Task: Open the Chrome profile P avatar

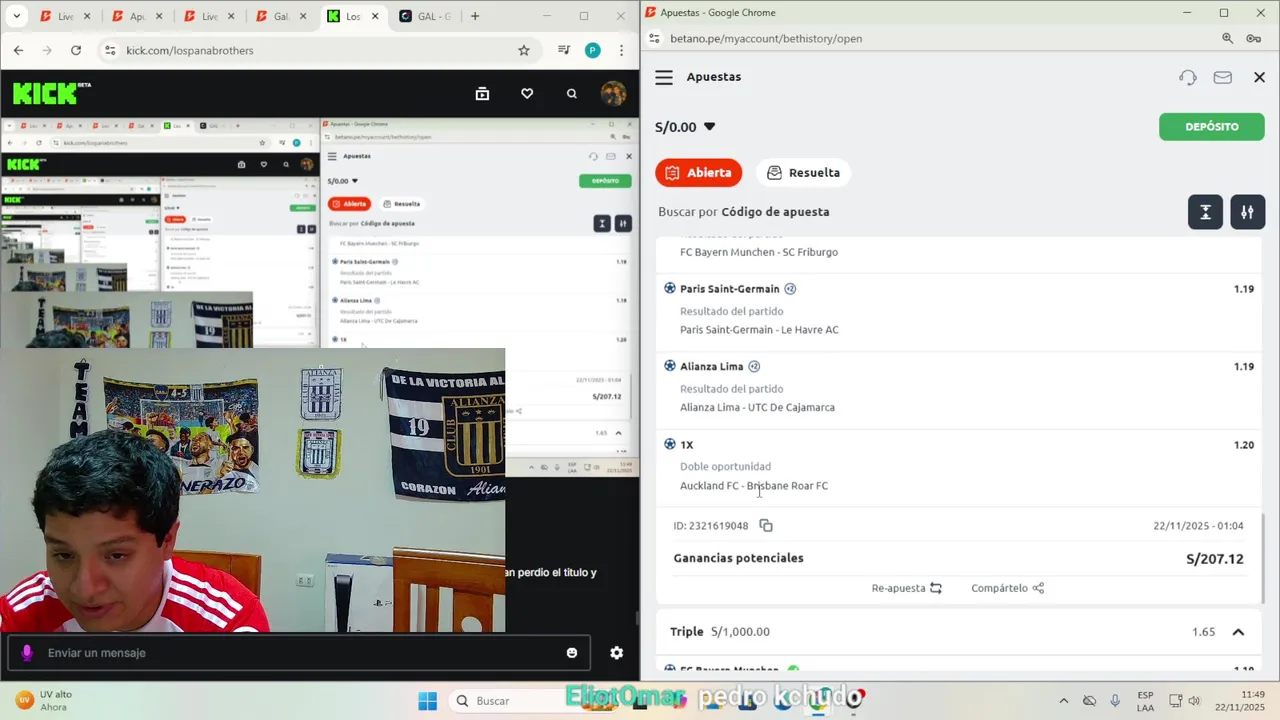Action: (593, 50)
